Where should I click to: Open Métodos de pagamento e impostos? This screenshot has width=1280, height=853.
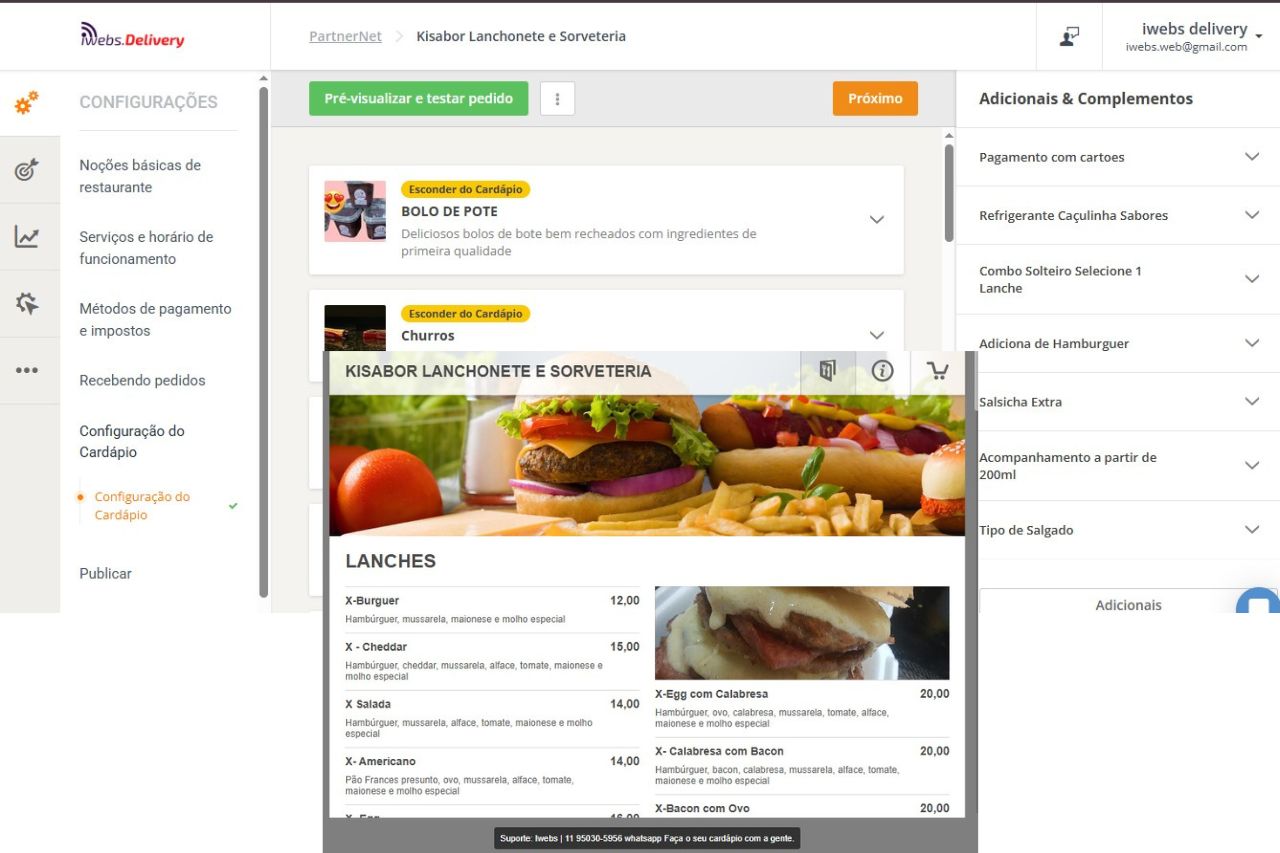click(155, 320)
